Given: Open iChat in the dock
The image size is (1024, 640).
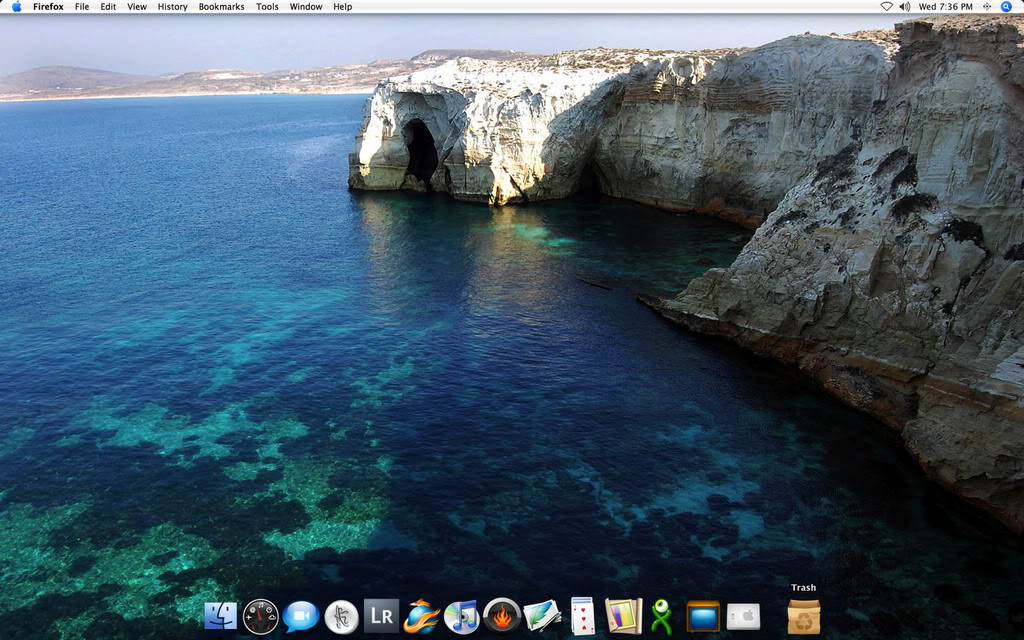Looking at the screenshot, I should pos(300,615).
